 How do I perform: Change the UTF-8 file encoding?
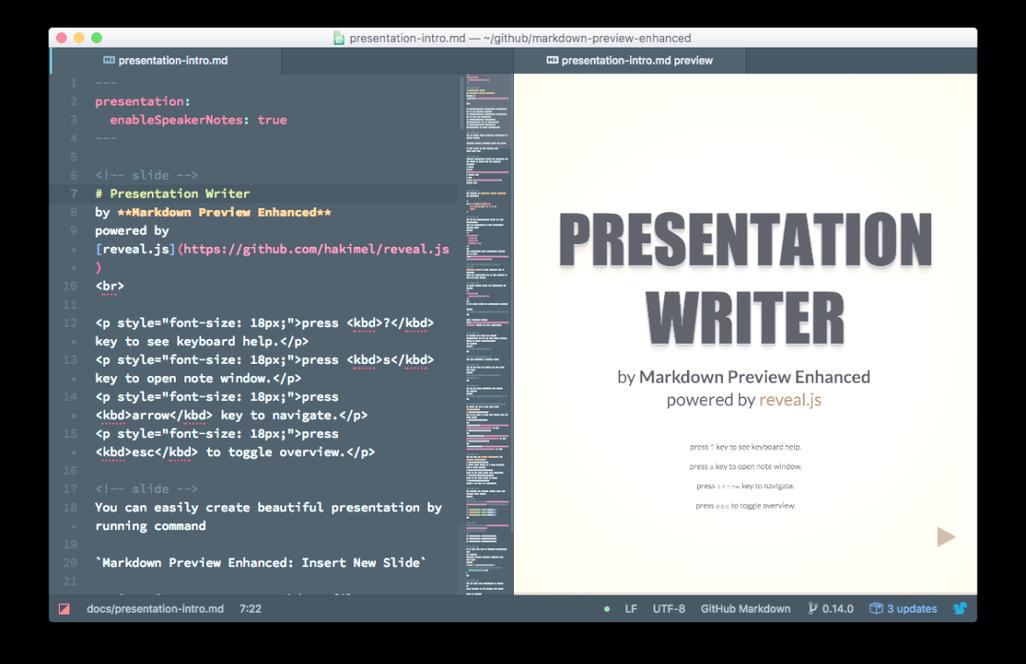tap(669, 609)
